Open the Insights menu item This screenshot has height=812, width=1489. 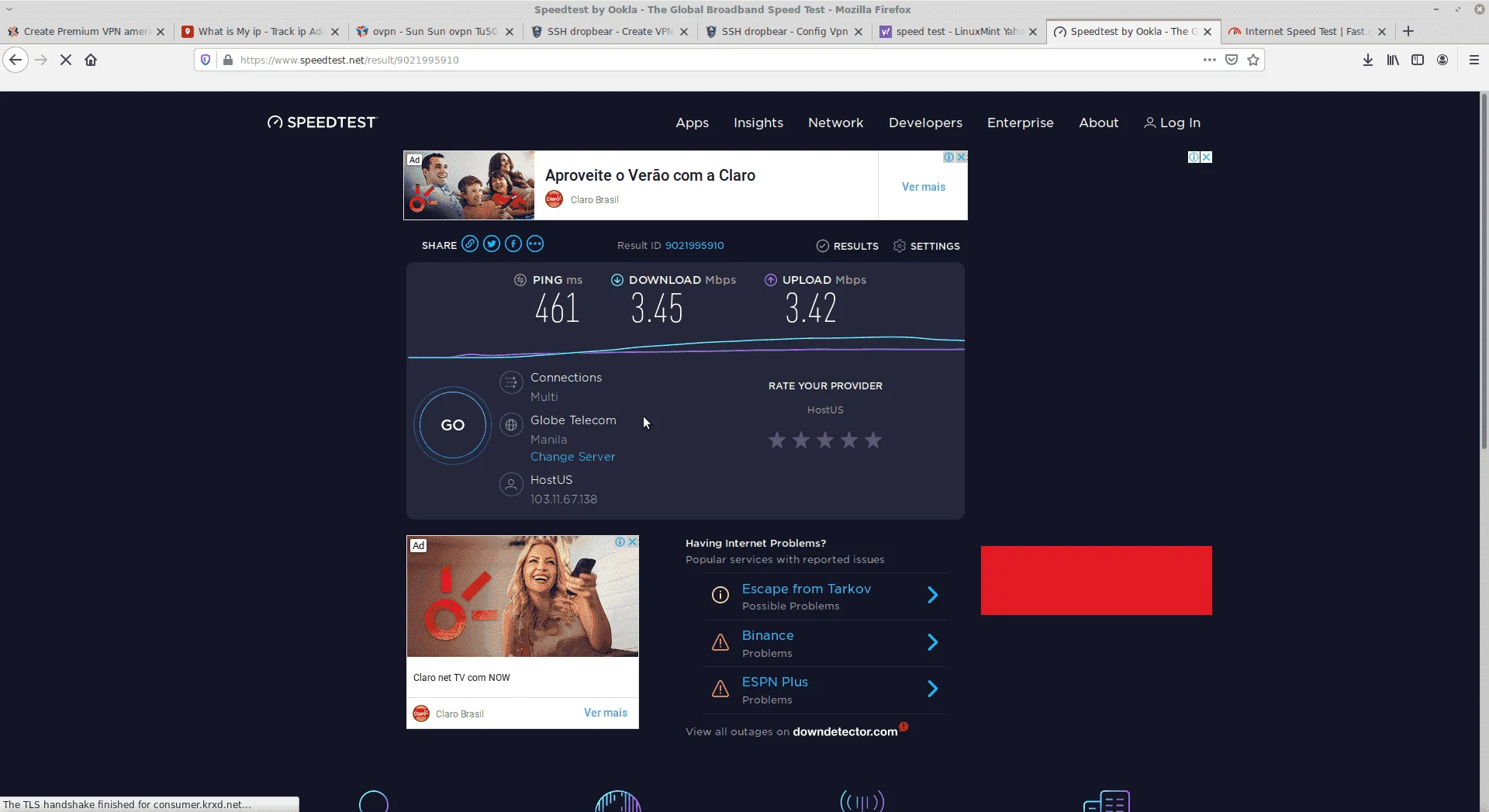pos(758,123)
